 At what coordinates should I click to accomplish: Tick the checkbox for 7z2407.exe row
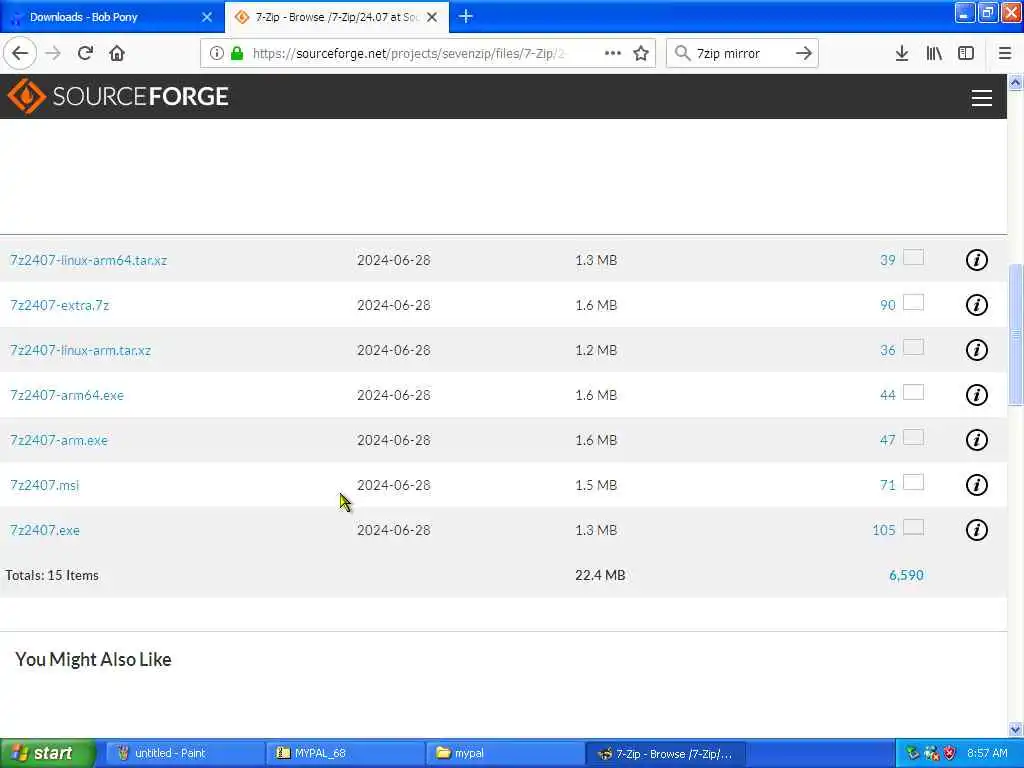coord(913,527)
